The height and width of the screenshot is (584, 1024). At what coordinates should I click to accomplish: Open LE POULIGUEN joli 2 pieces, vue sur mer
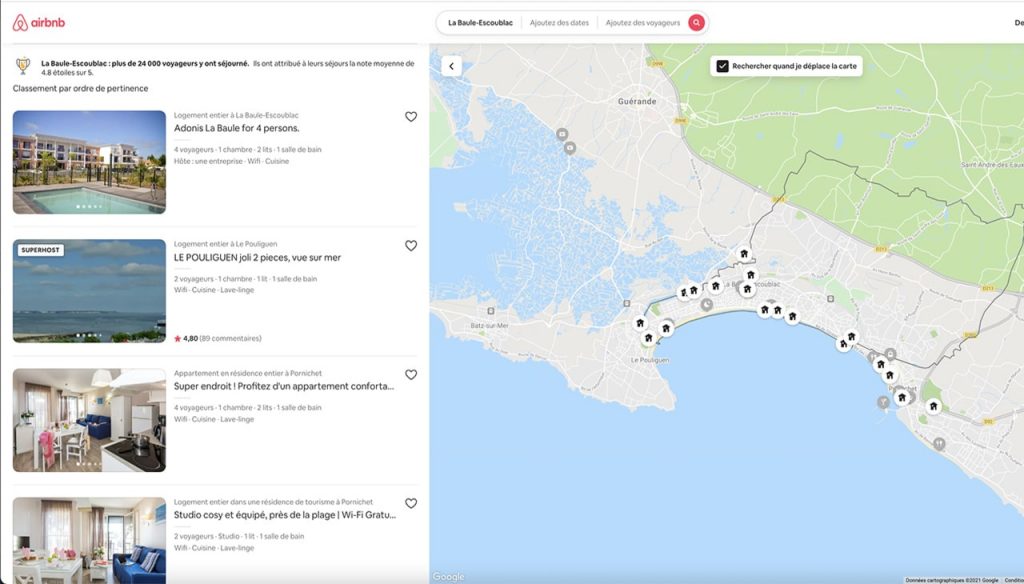[x=257, y=257]
